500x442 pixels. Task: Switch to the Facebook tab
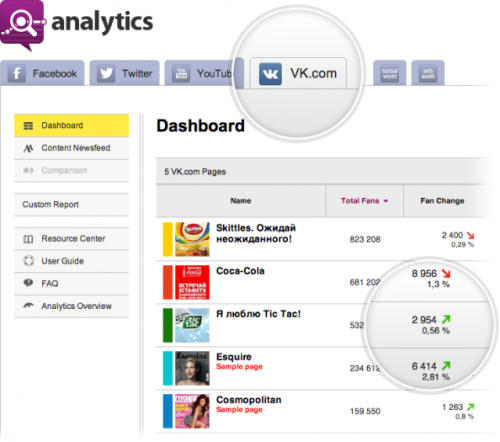click(x=42, y=73)
